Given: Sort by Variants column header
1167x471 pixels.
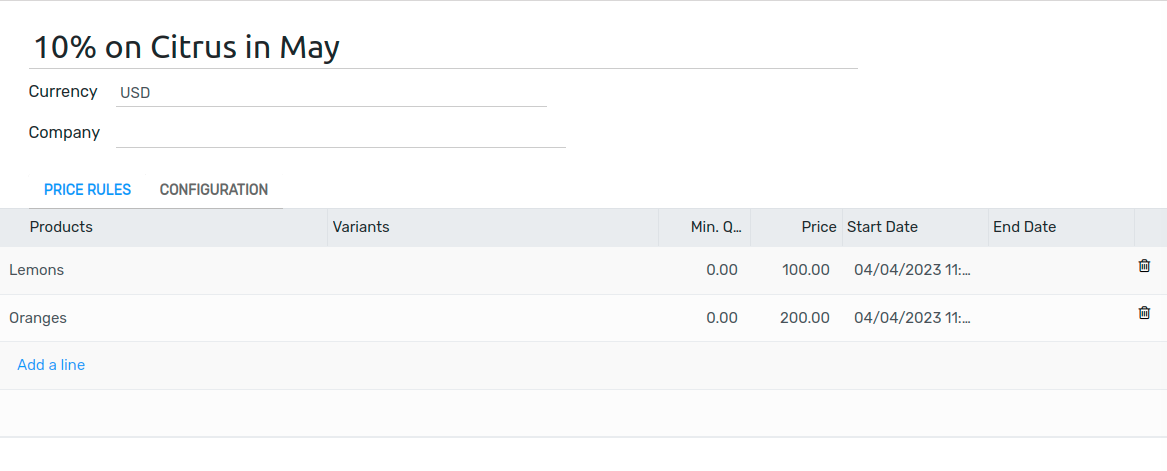Looking at the screenshot, I should 493,227.
